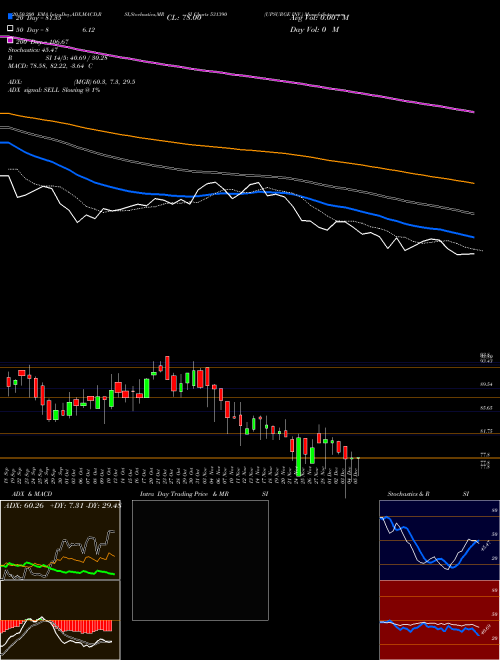Click the 89.54 price axis label
The height and width of the screenshot is (660, 500).
pyautogui.click(x=486, y=384)
